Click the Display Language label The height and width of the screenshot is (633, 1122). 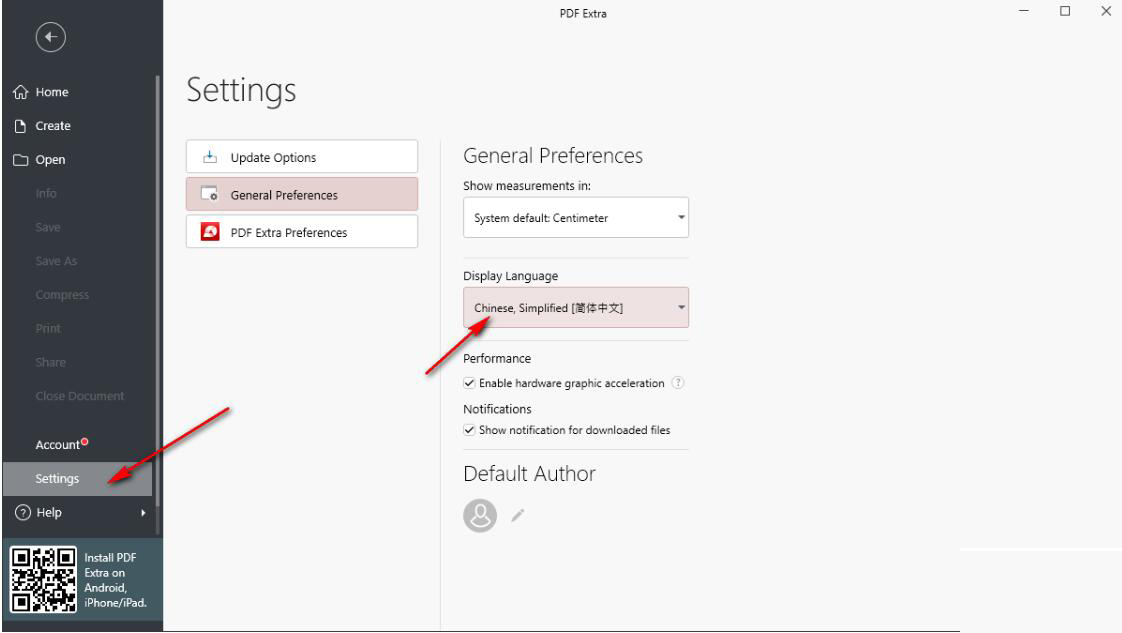(x=510, y=276)
